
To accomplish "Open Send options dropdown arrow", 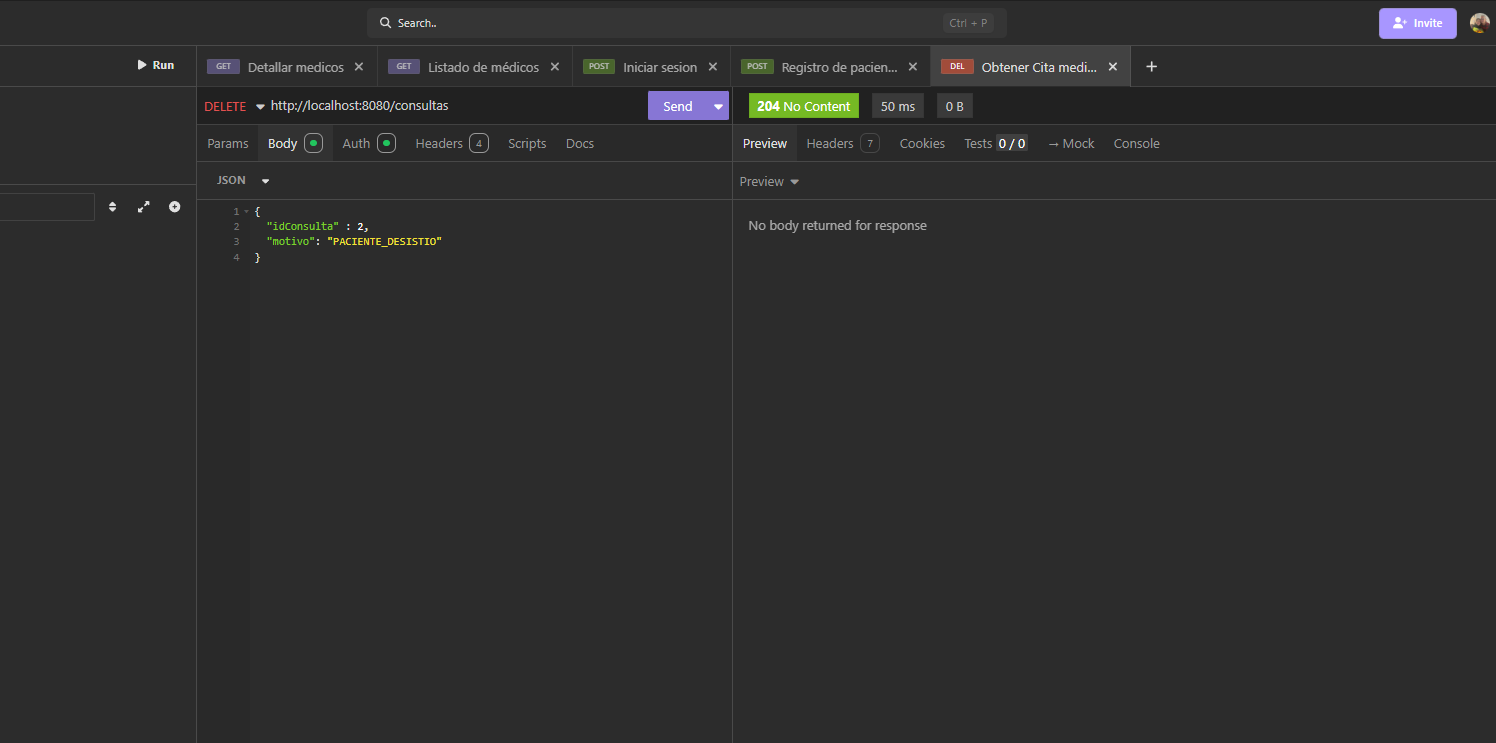I will (x=718, y=106).
